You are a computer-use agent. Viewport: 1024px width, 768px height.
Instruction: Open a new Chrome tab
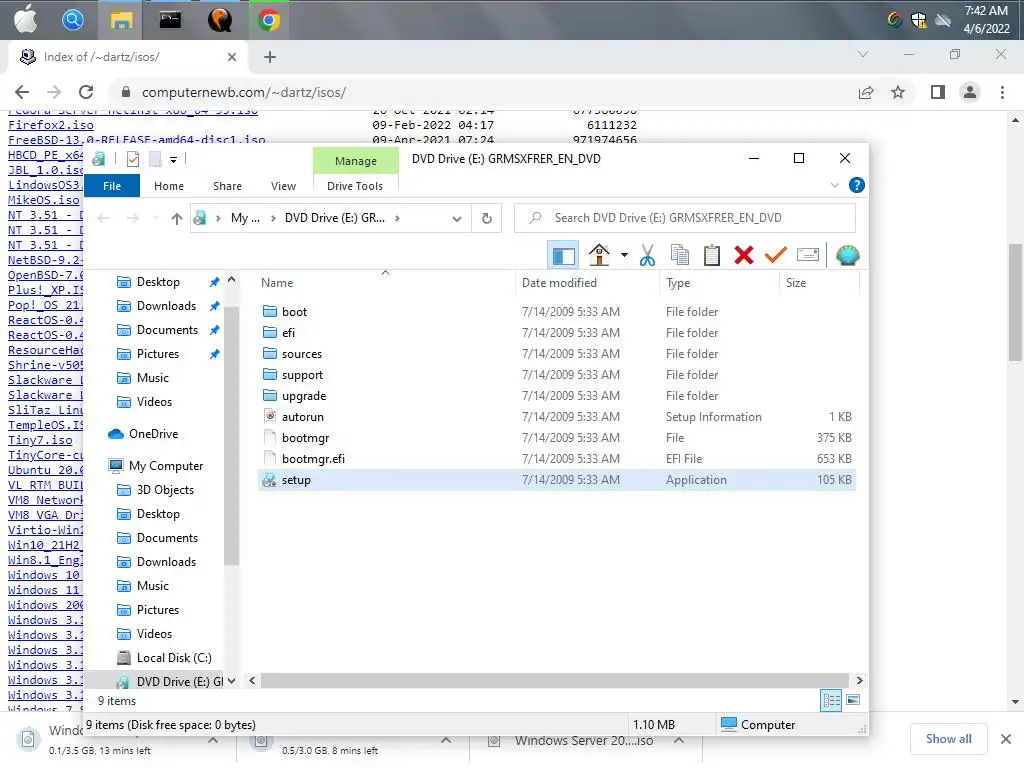[270, 57]
